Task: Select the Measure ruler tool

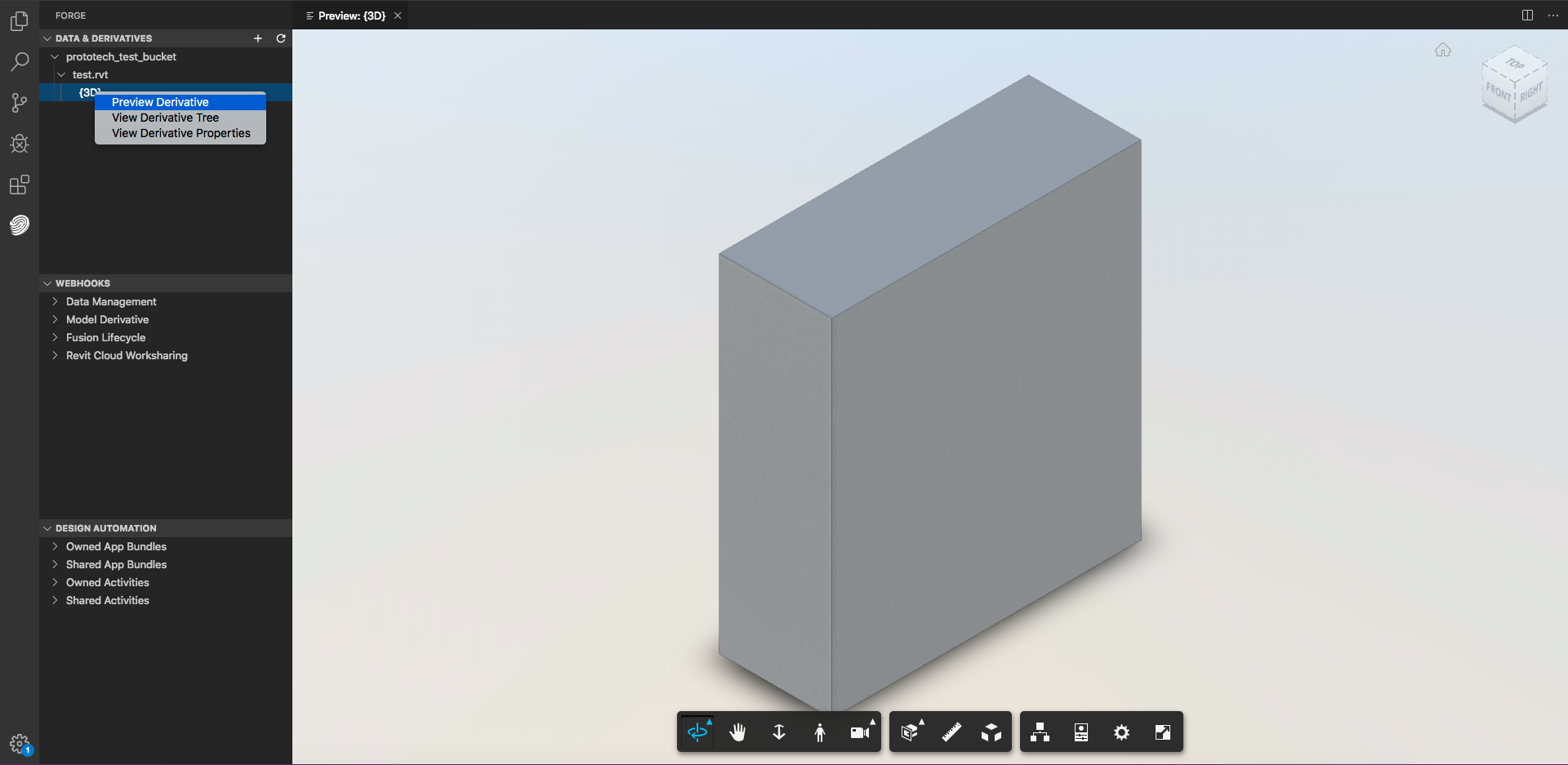Action: coord(951,732)
